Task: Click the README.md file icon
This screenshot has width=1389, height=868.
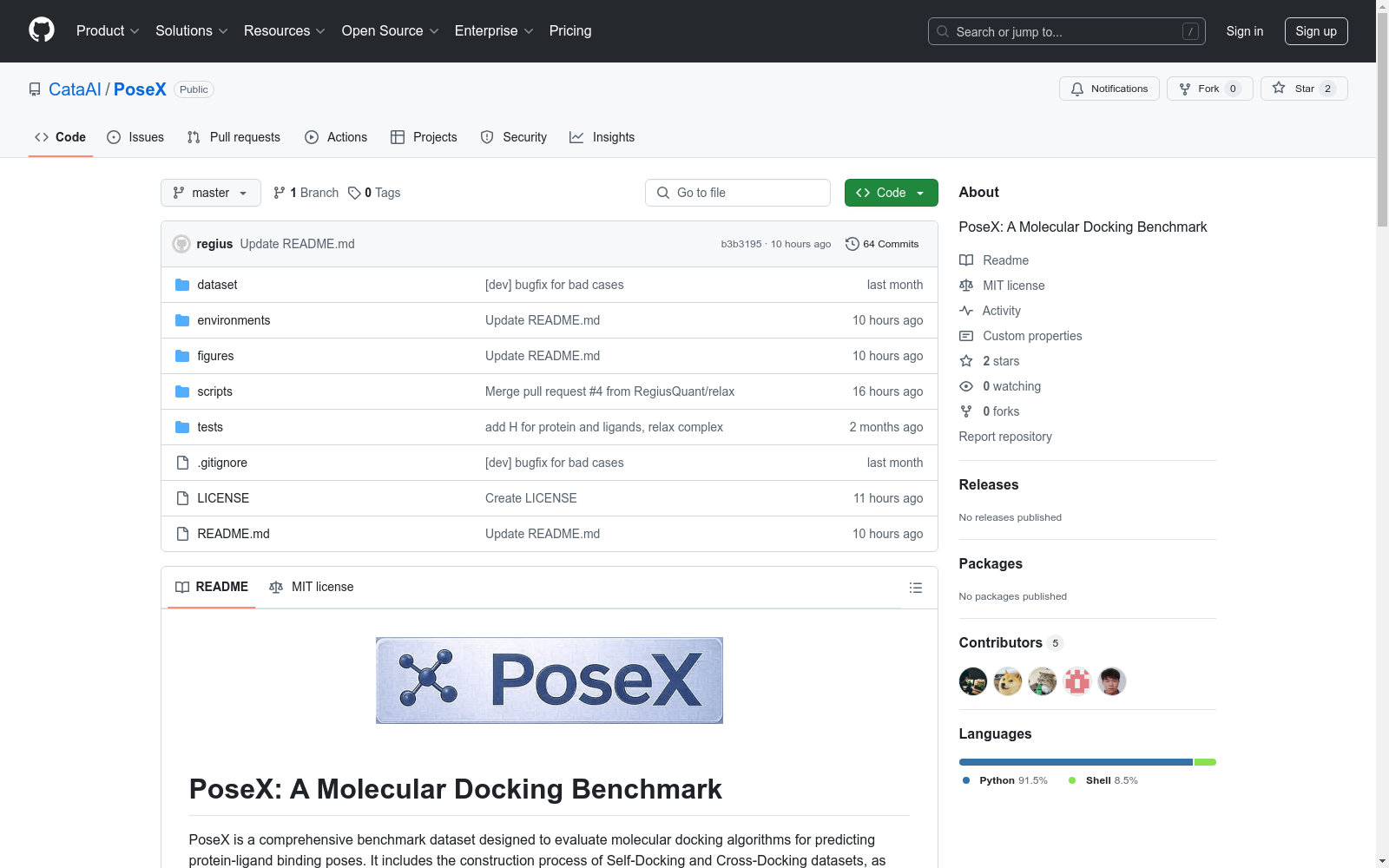Action: (x=182, y=534)
